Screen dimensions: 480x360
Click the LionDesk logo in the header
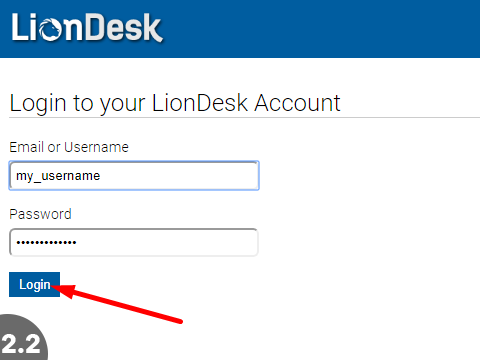(87, 28)
